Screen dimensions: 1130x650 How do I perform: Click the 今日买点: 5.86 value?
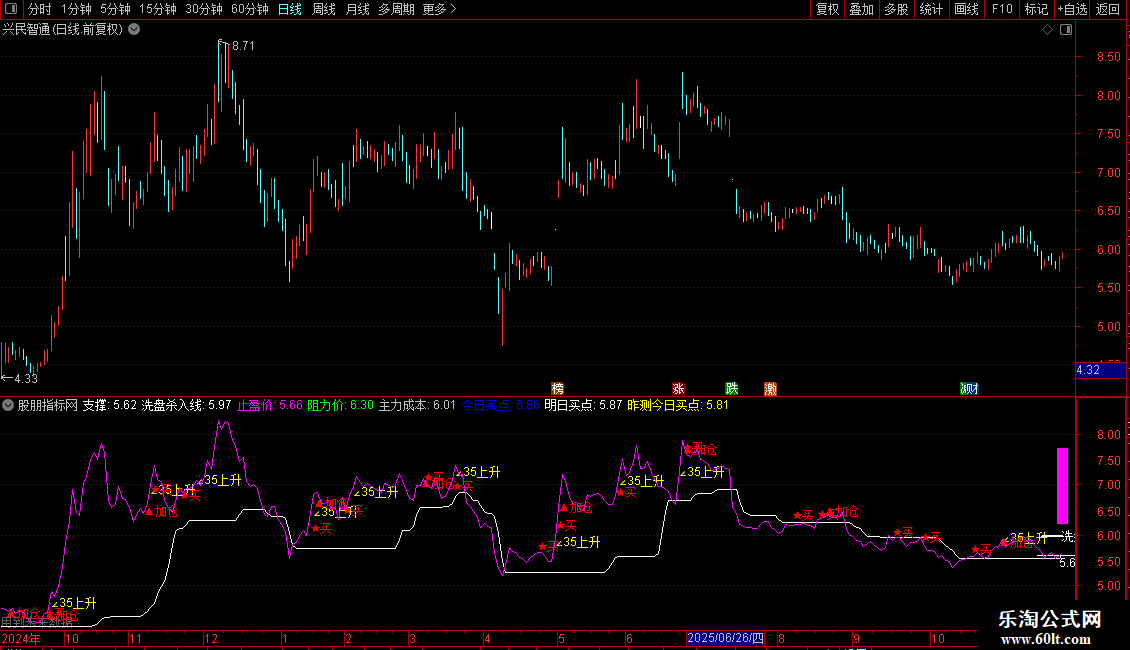point(500,405)
